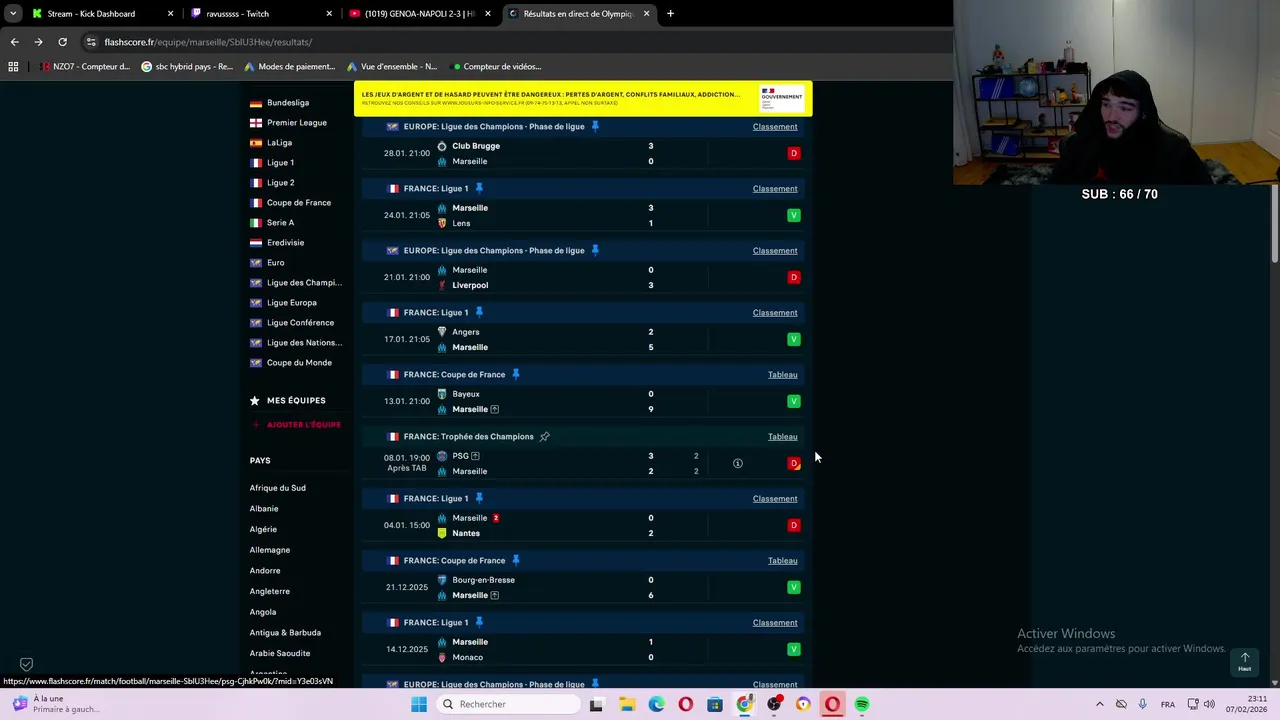Open Microsoft Edge from taskbar

656,704
